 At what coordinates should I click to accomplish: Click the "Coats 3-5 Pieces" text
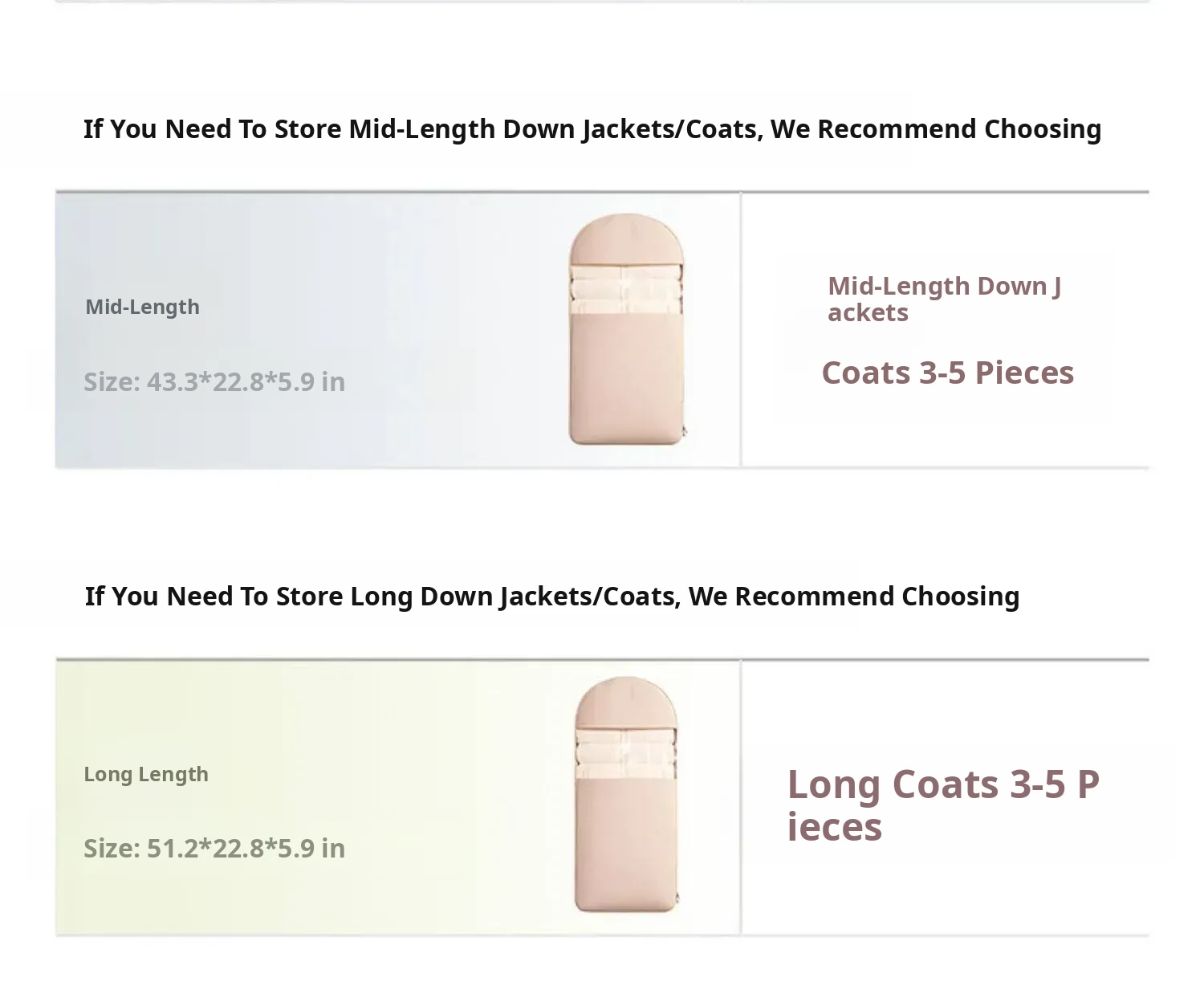pos(947,373)
